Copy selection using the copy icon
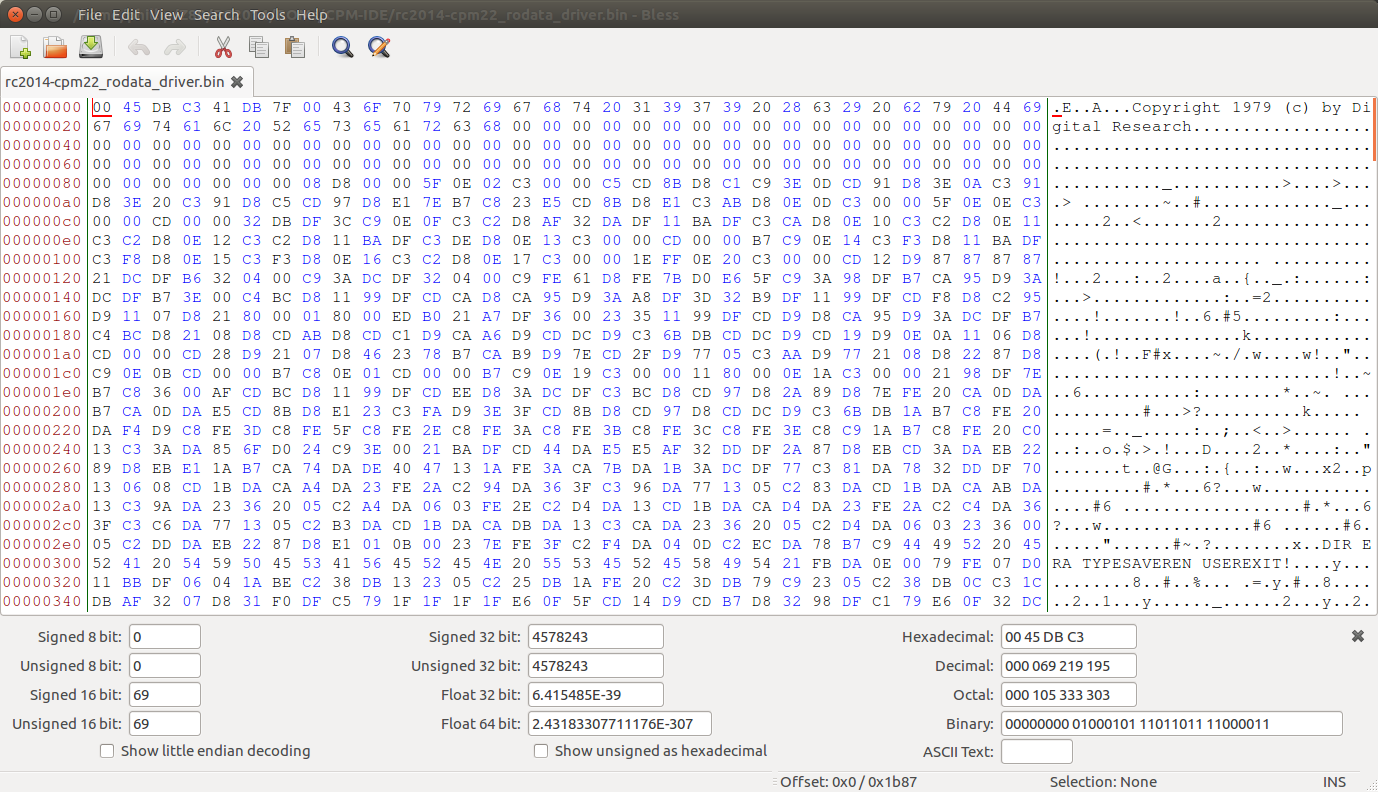 click(259, 47)
